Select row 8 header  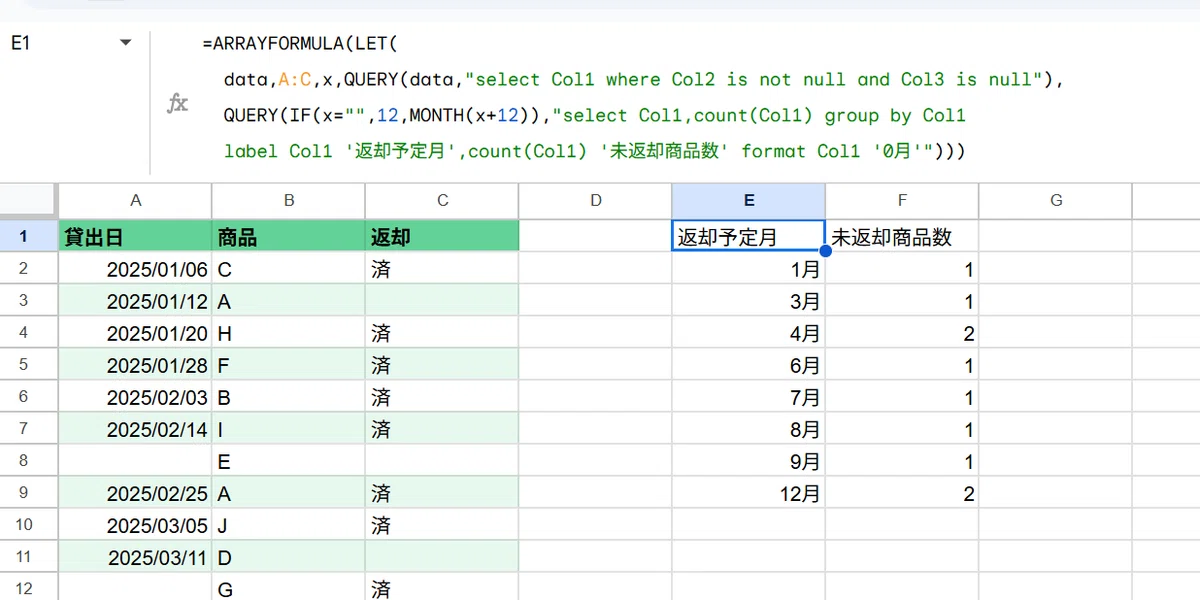[x=26, y=461]
